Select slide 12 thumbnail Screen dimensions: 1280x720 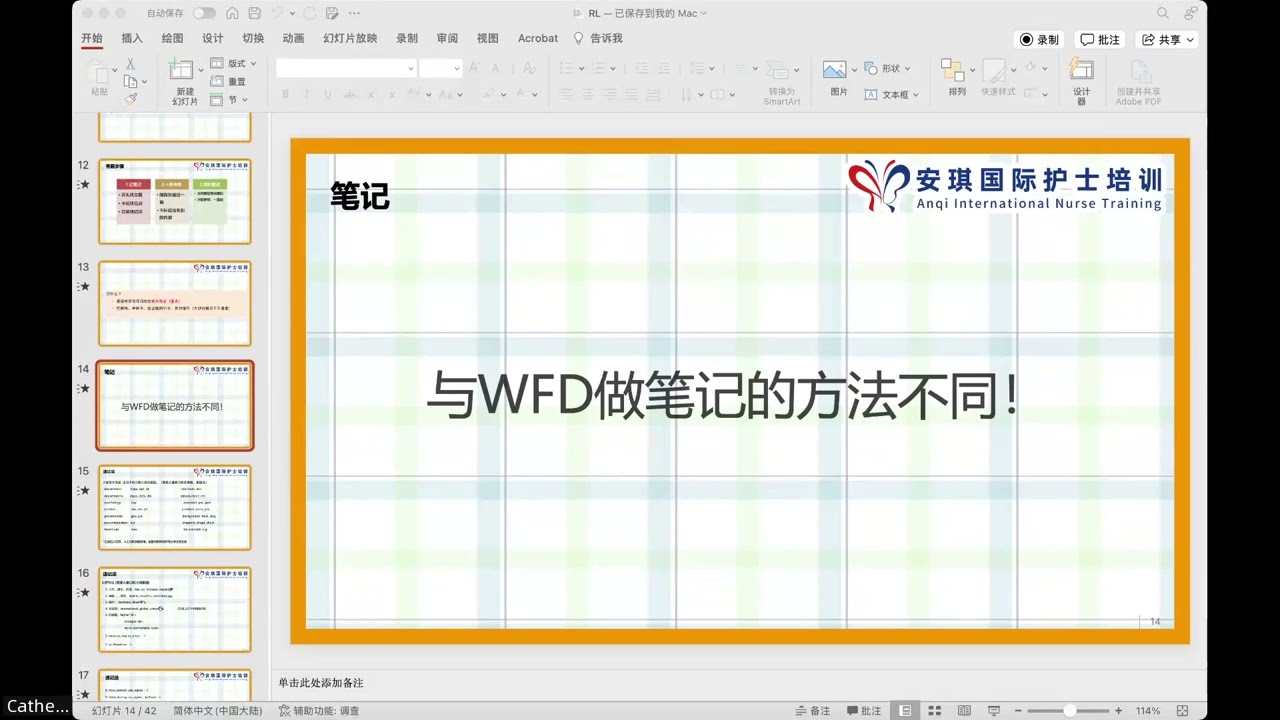click(x=174, y=201)
